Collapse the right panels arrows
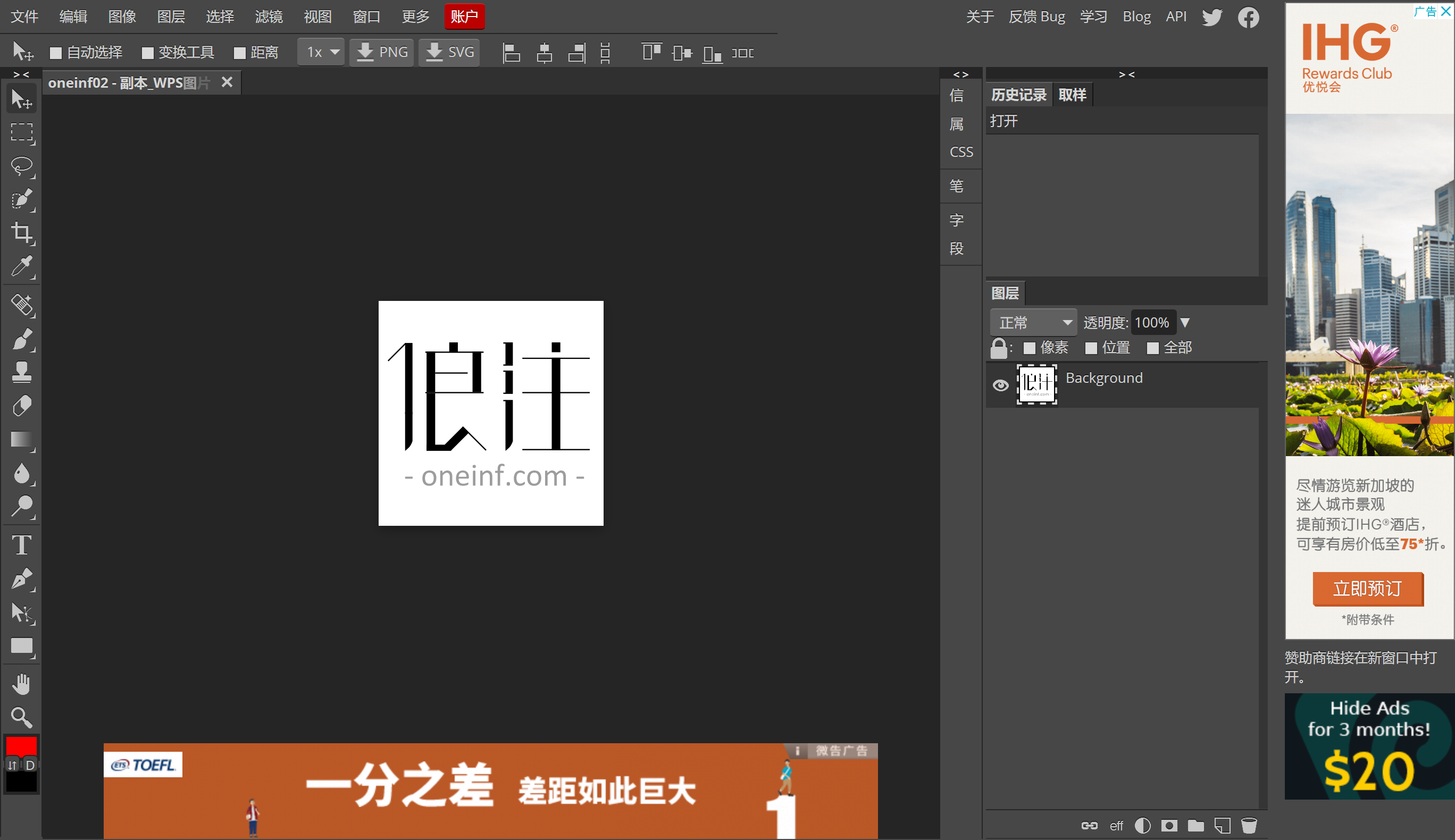Screen dimensions: 1455x840 (x=1127, y=74)
